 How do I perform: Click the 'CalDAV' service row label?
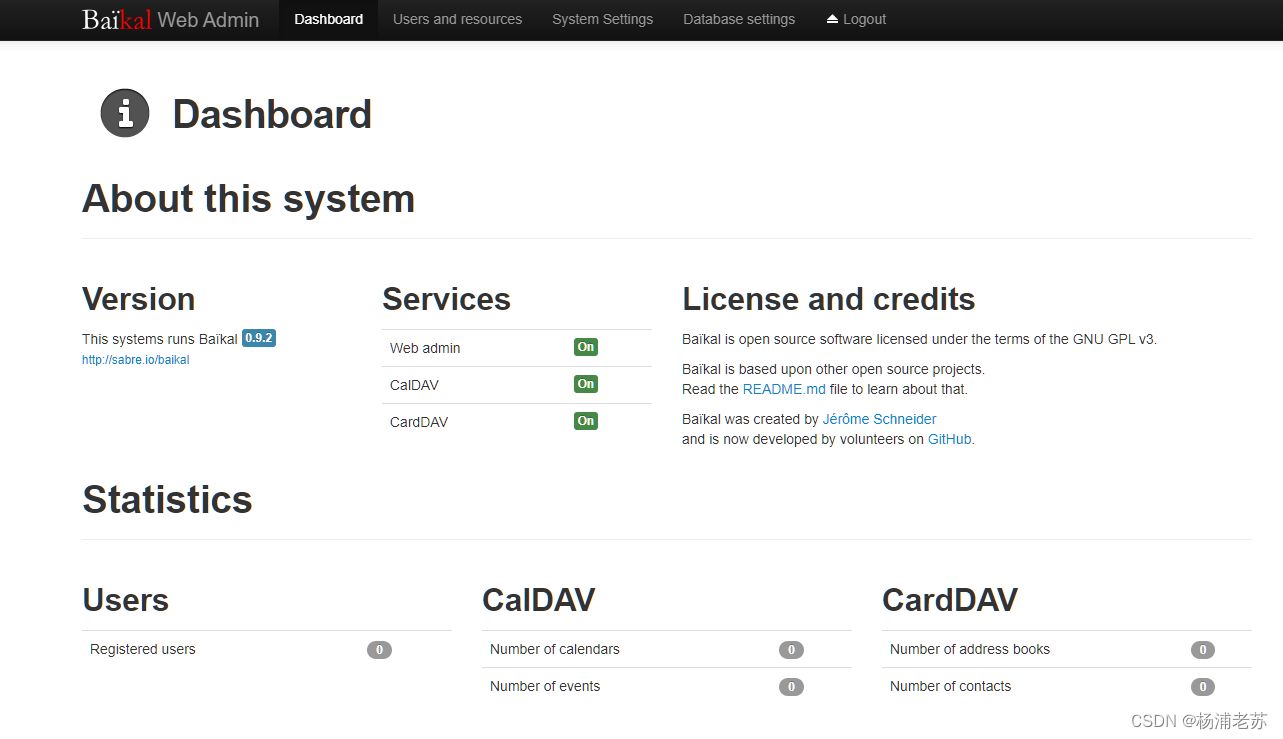(x=414, y=385)
